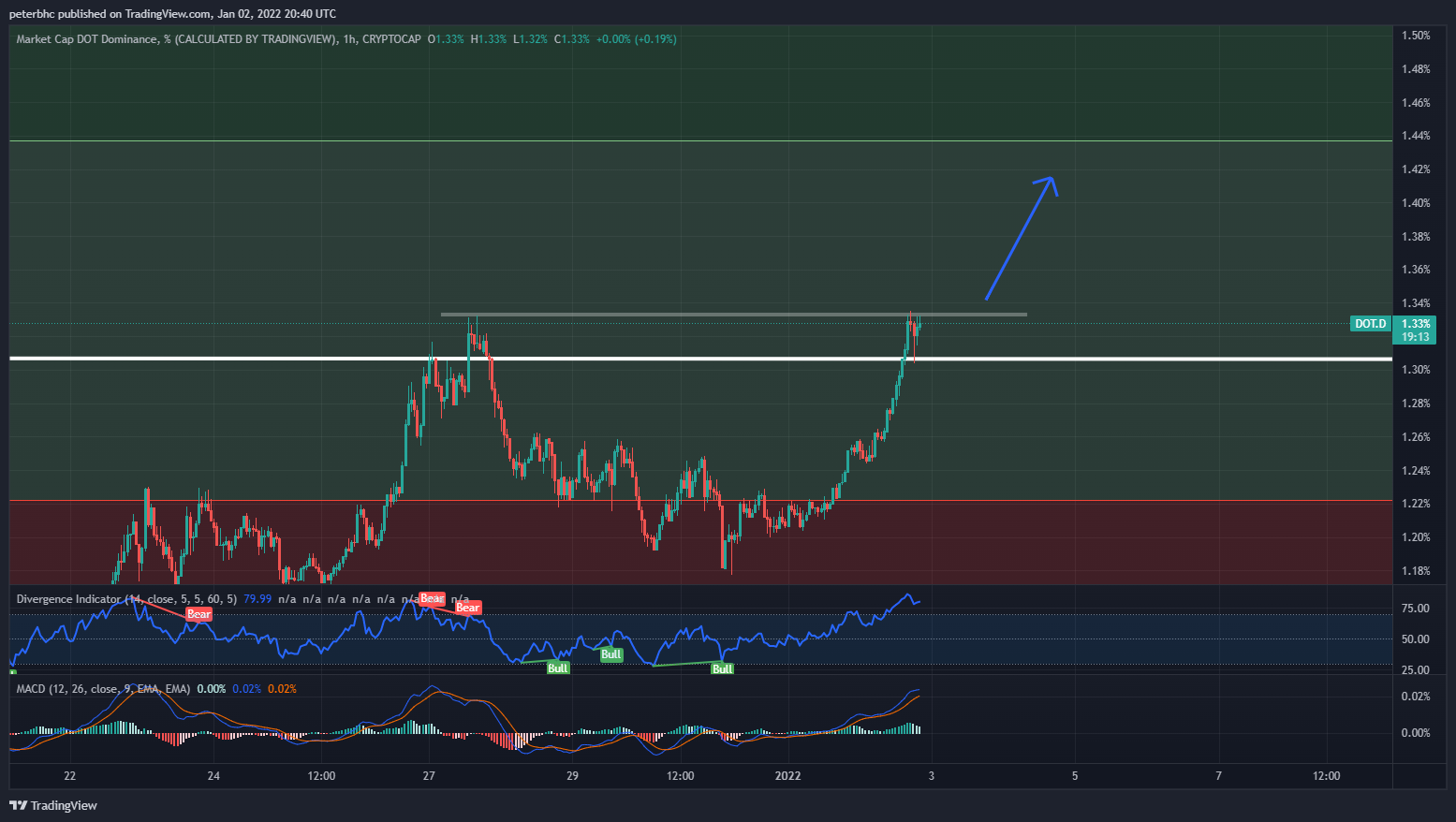Click the 1.50% price axis label
Image resolution: width=1456 pixels, height=822 pixels.
[1416, 36]
